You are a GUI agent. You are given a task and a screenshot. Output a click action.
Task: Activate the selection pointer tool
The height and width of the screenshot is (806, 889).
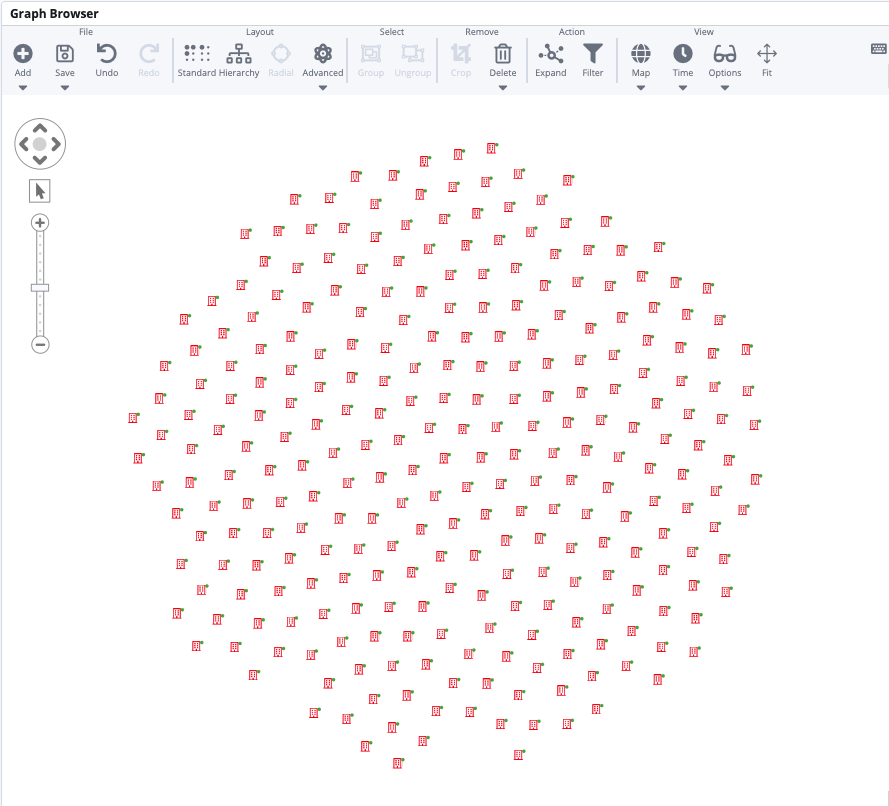click(x=39, y=190)
